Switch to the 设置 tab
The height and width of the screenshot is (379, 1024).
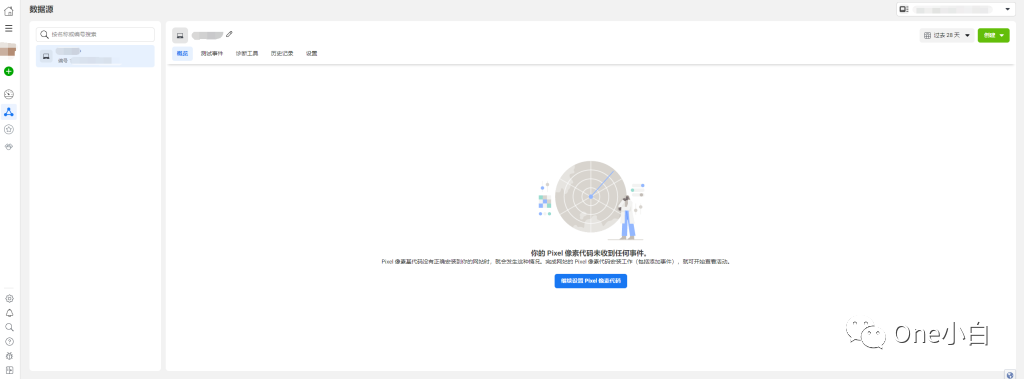click(312, 54)
